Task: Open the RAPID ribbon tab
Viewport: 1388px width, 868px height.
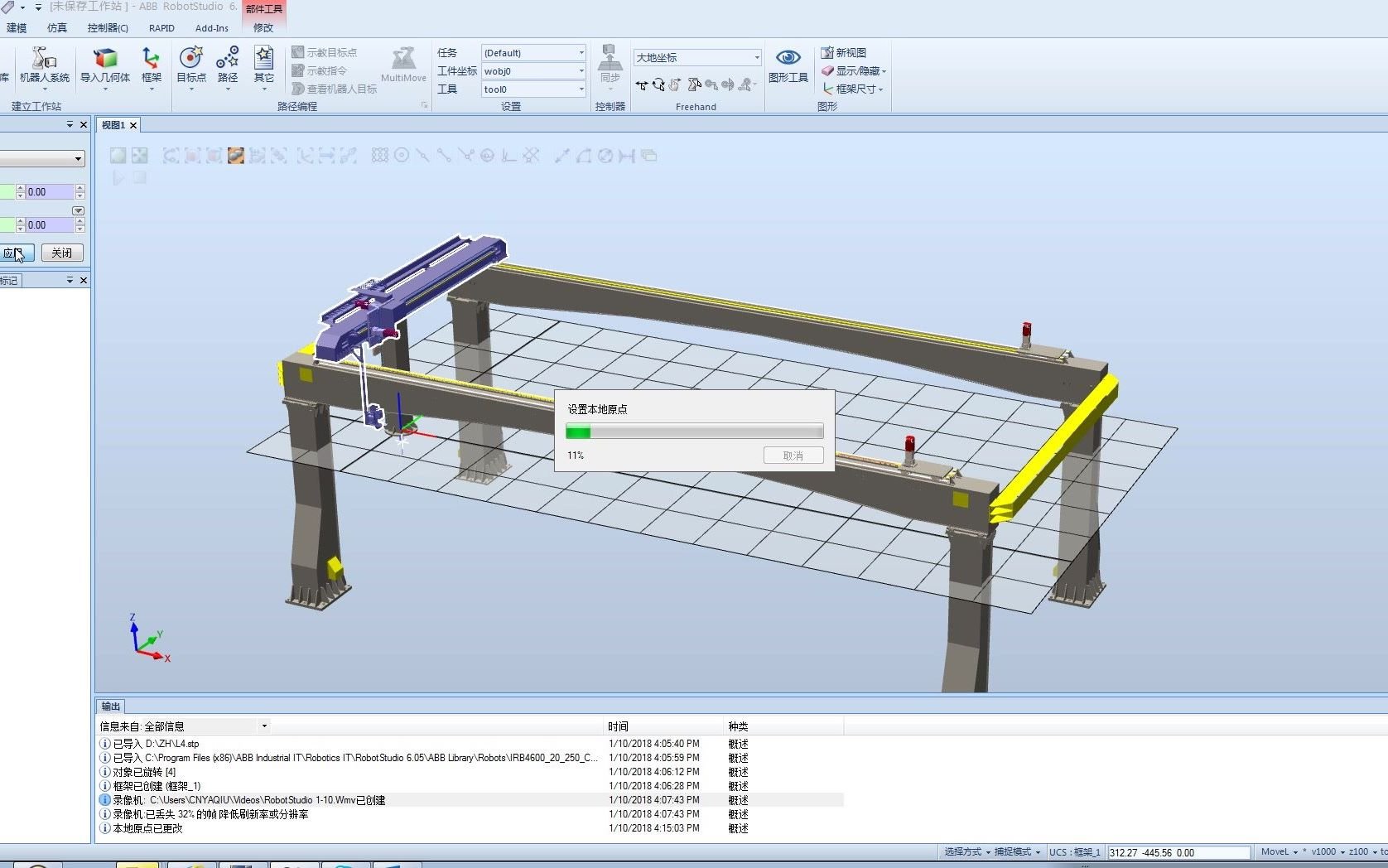Action: click(161, 28)
